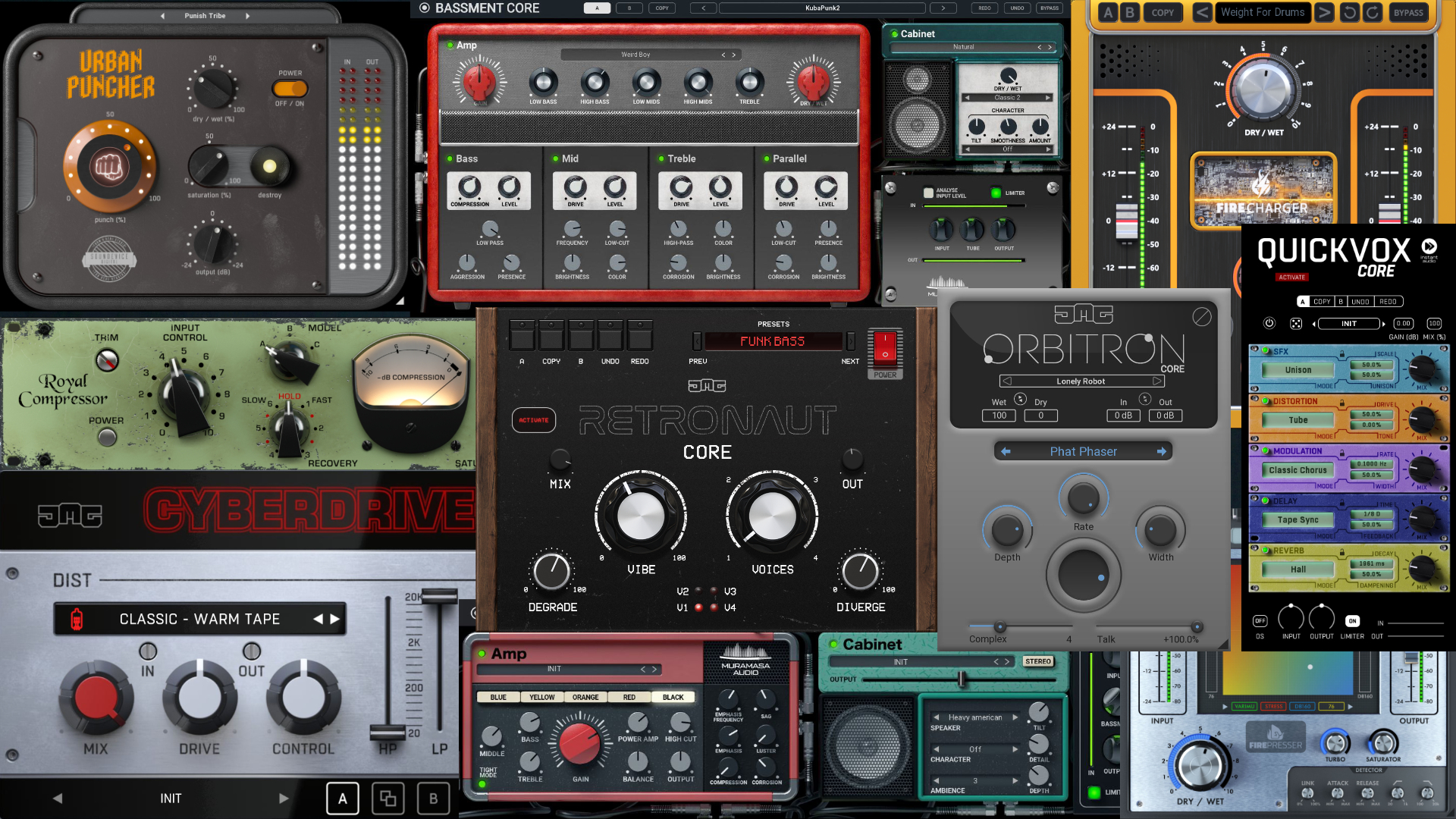Image resolution: width=1456 pixels, height=819 pixels.
Task: Toggle the Urban Puncher power switch
Action: (x=289, y=88)
